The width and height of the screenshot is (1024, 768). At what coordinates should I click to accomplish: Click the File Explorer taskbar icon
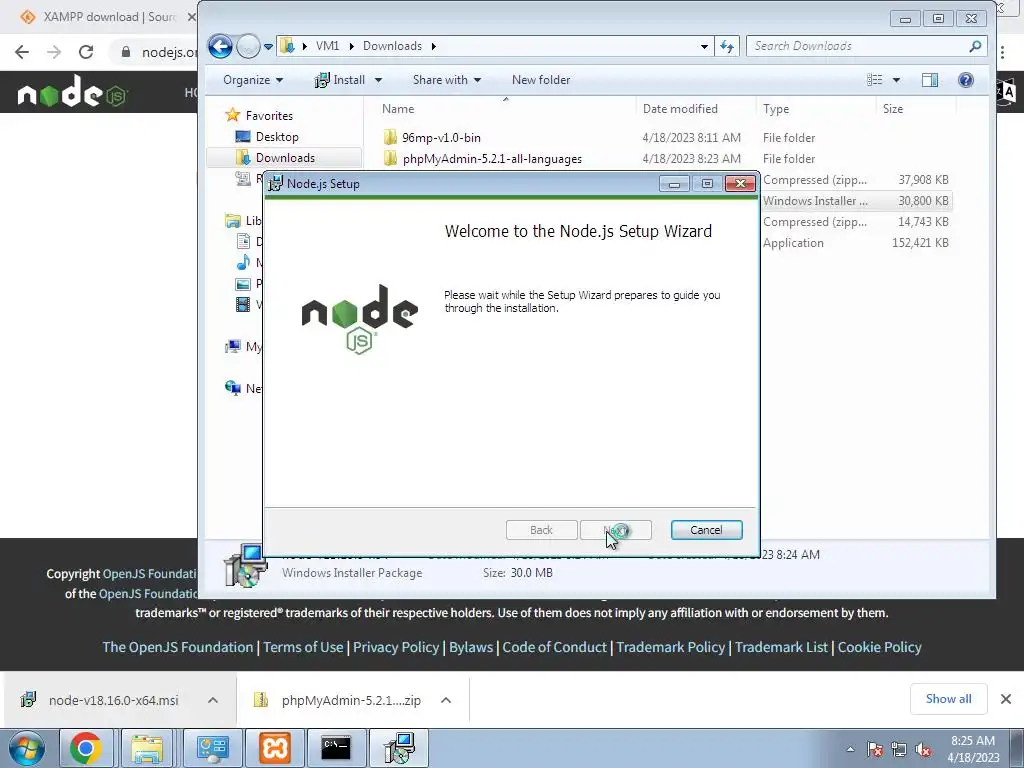click(148, 748)
